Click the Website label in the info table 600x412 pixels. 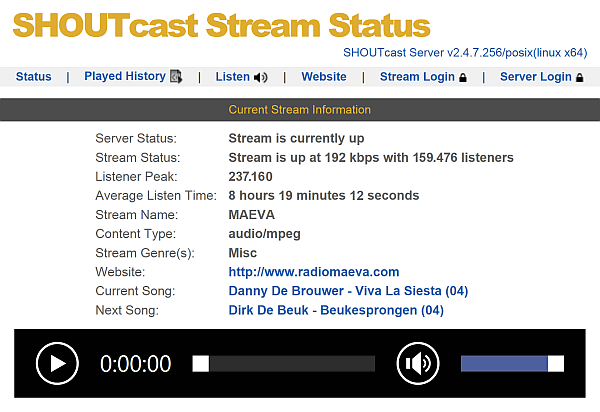[120, 272]
